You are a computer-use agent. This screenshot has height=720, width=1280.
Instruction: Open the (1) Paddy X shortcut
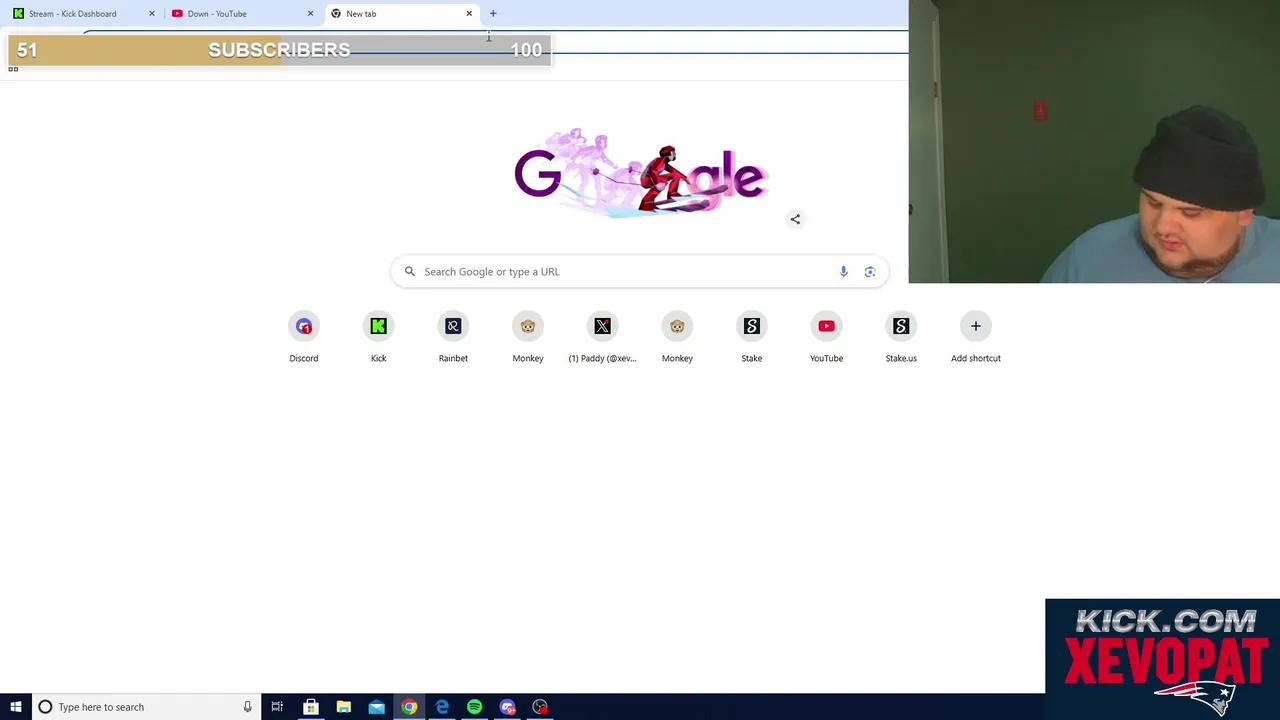click(602, 337)
